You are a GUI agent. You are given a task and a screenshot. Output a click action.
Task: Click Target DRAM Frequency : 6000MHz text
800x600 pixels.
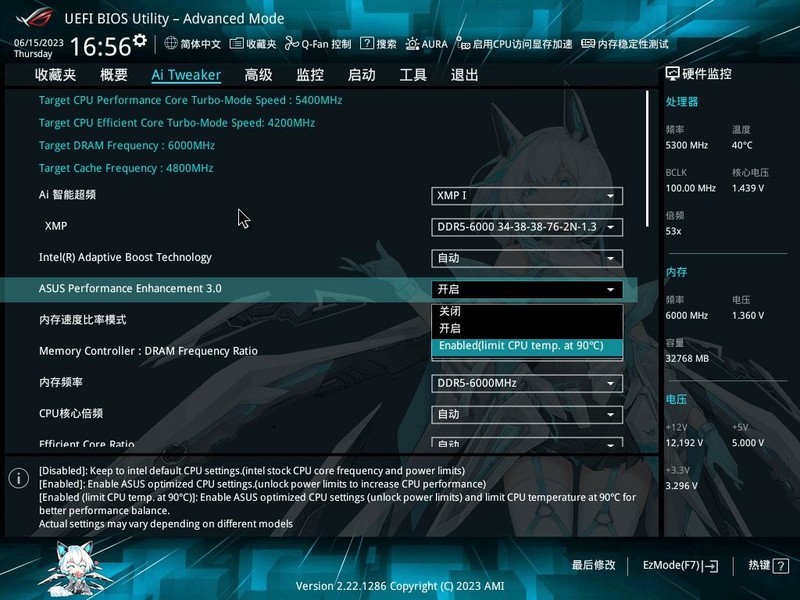(x=127, y=146)
